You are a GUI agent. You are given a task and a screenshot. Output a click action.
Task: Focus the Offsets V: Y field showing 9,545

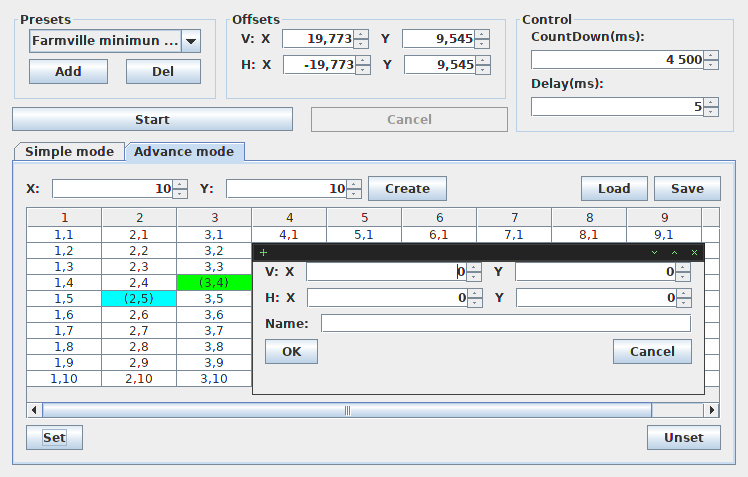[438, 39]
